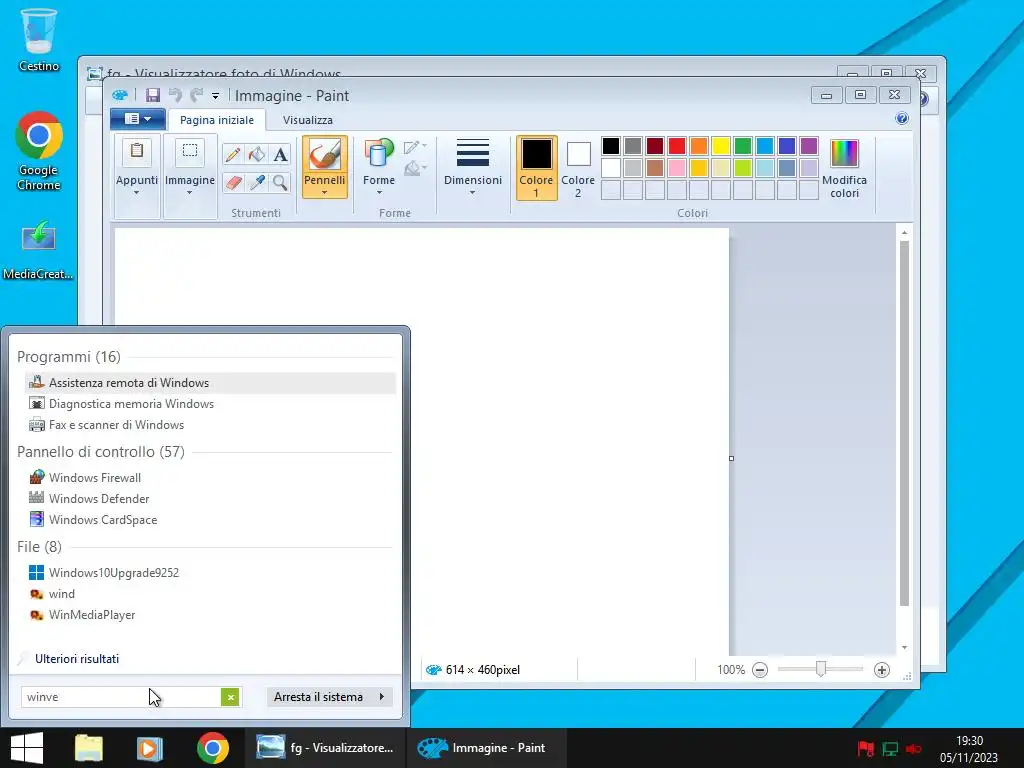Click the Start menu search field
The image size is (1024, 768).
point(121,697)
